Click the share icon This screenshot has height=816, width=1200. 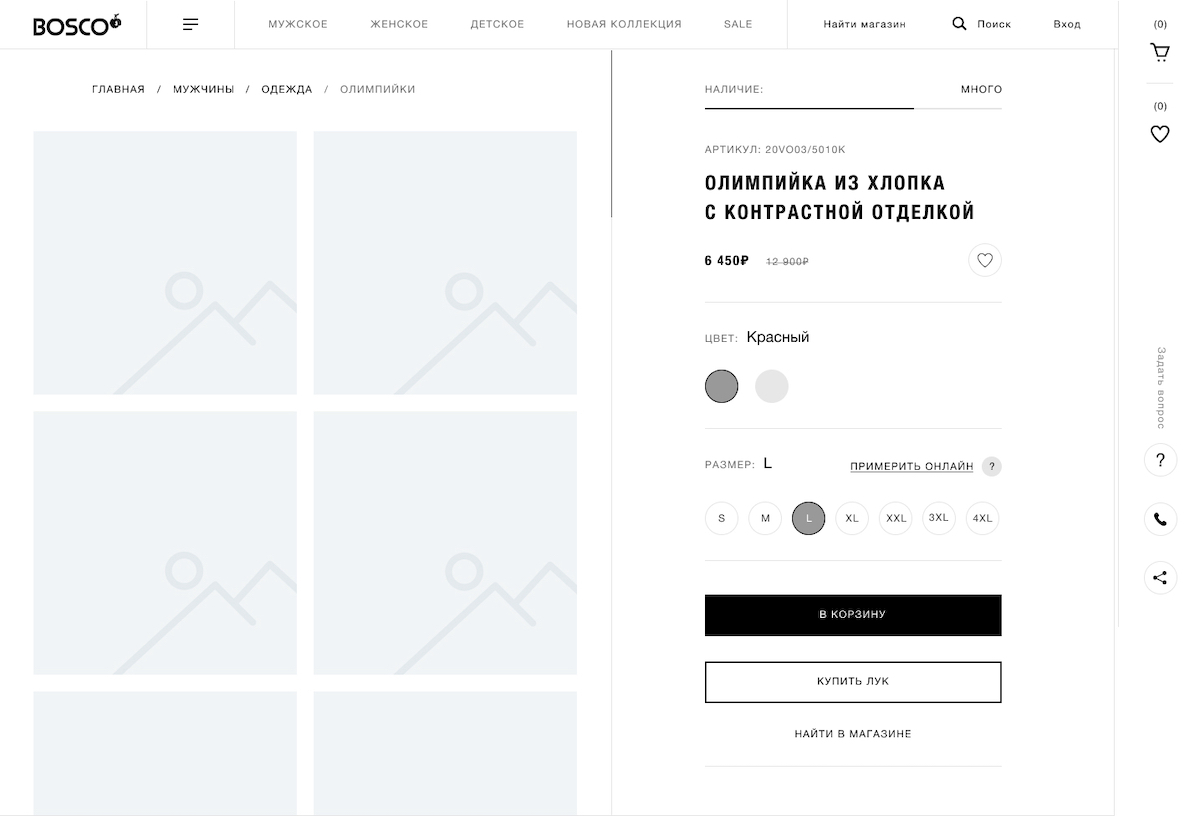click(1160, 578)
